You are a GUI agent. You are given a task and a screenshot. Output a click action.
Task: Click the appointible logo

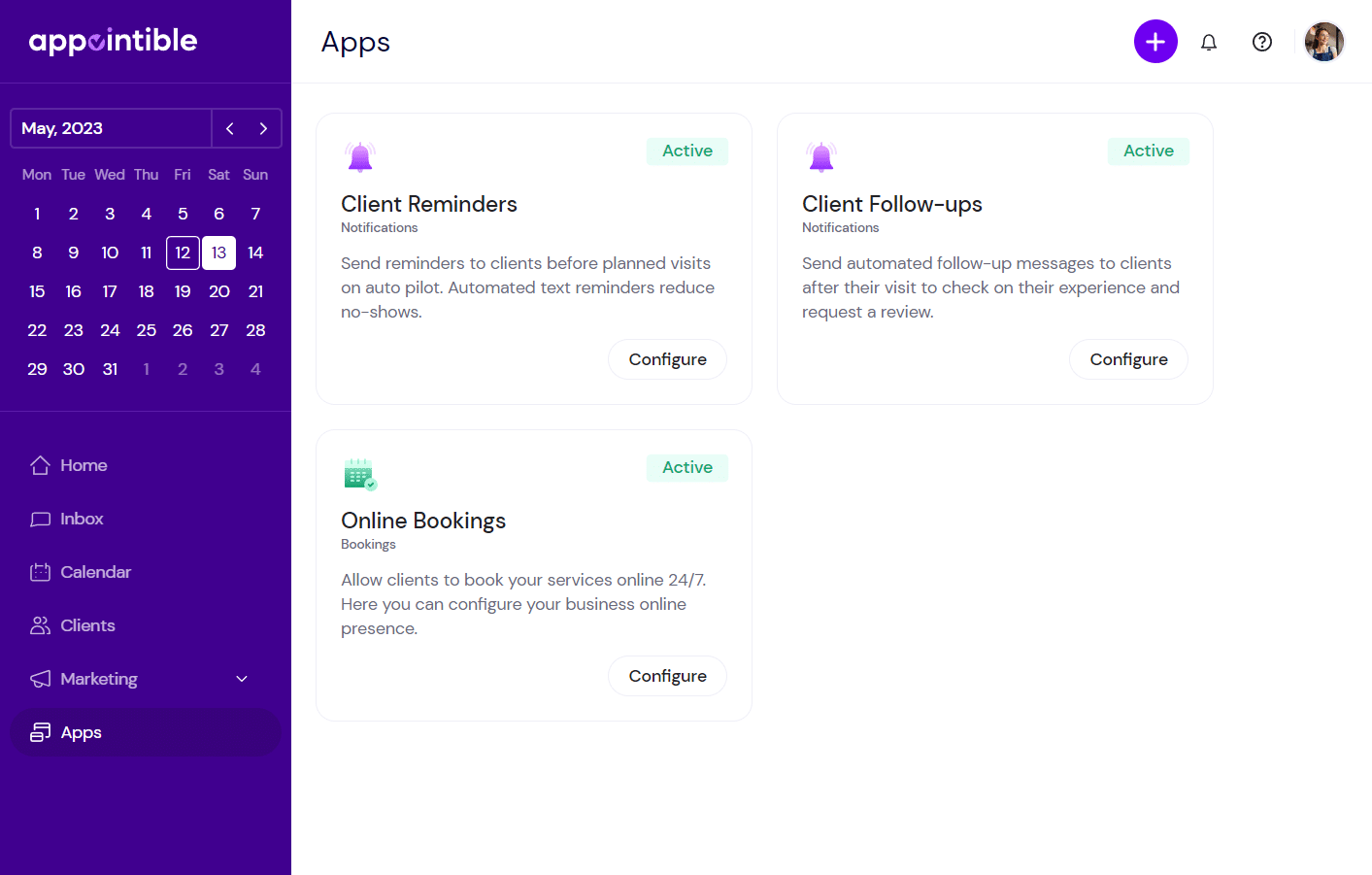[113, 41]
